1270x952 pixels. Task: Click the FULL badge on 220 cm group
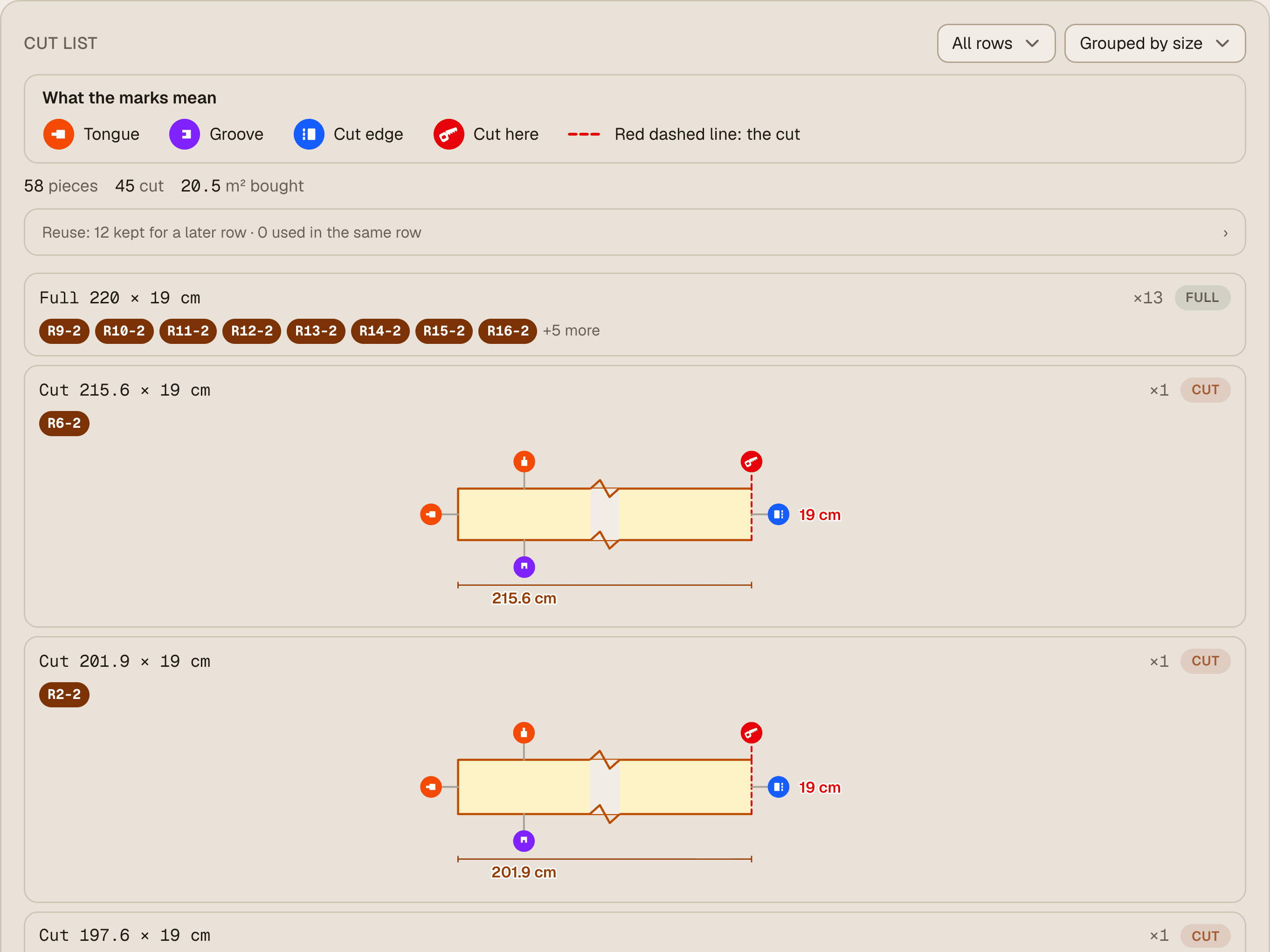1202,298
